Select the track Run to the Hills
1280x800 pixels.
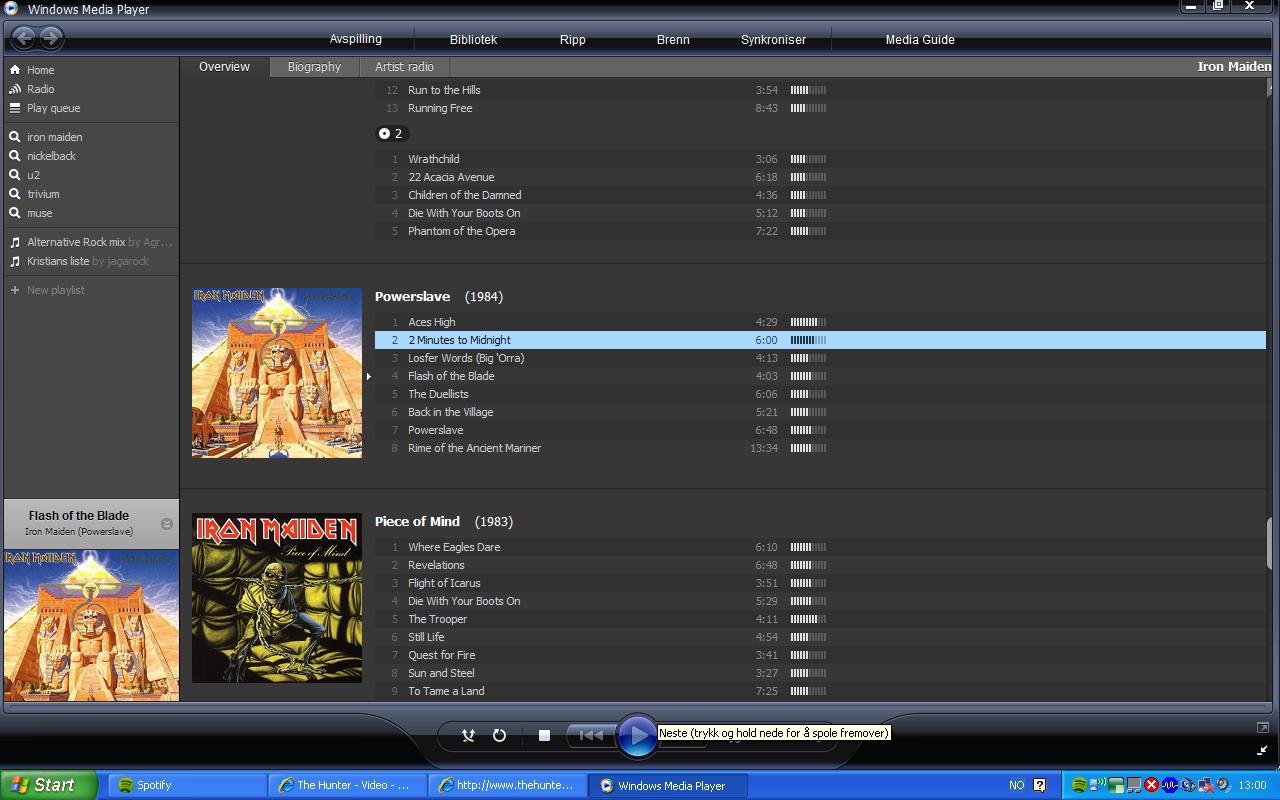click(820, 90)
